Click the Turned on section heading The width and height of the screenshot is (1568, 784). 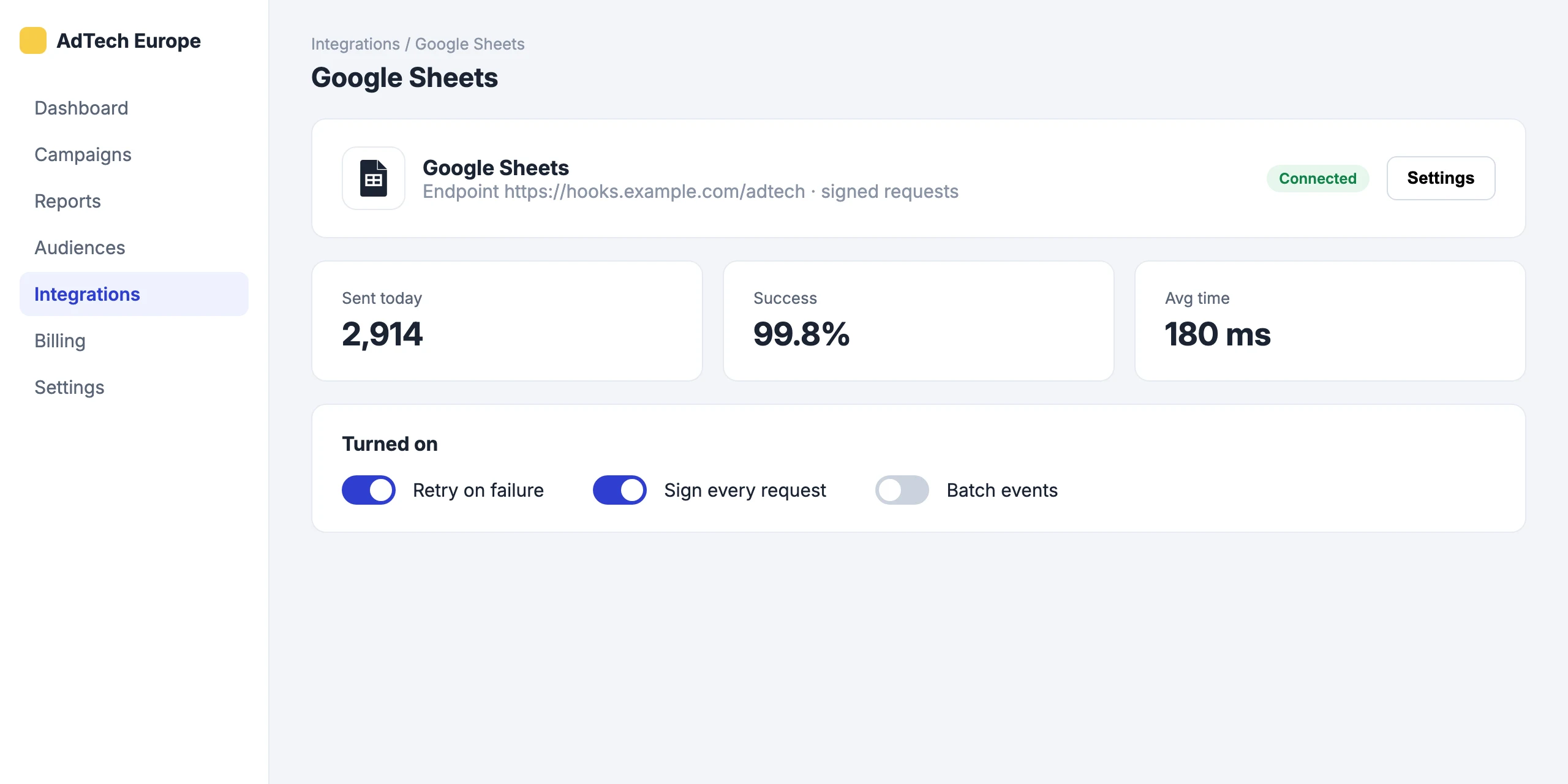tap(390, 444)
